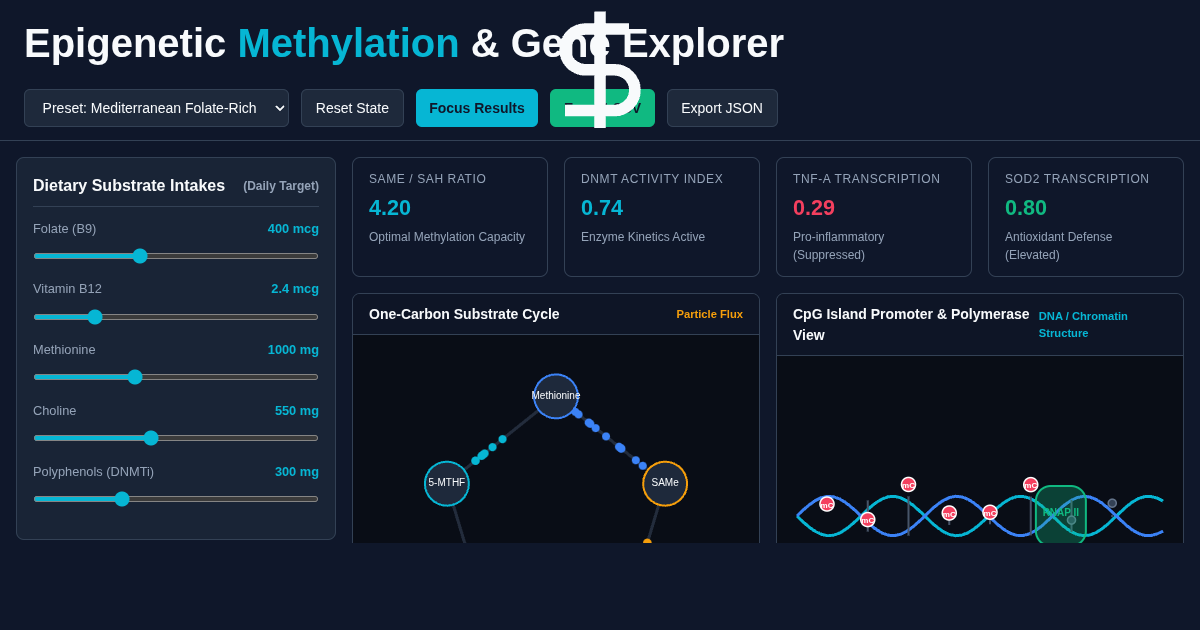Click the 'DNMT ACTIVITY INDEX' card title
Image resolution: width=1200 pixels, height=630 pixels.
(652, 179)
